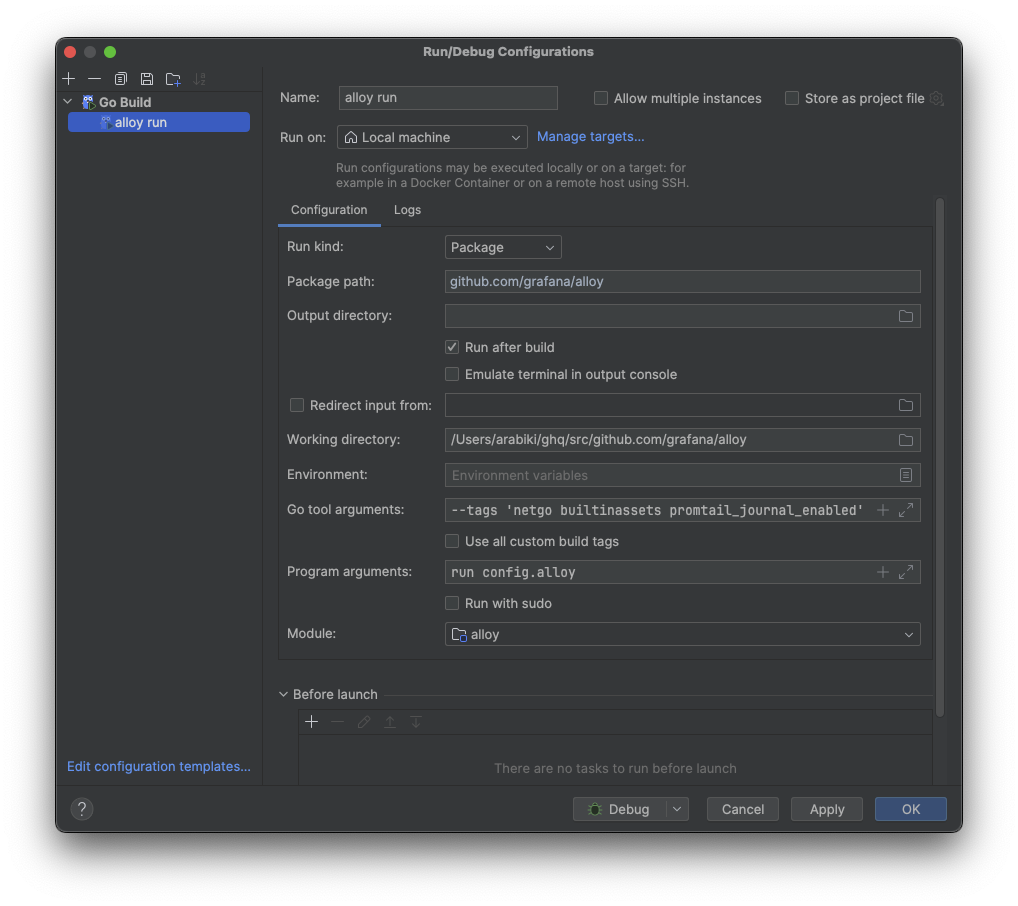Uncheck Run after build
Viewport: 1018px width, 906px height.
(452, 347)
